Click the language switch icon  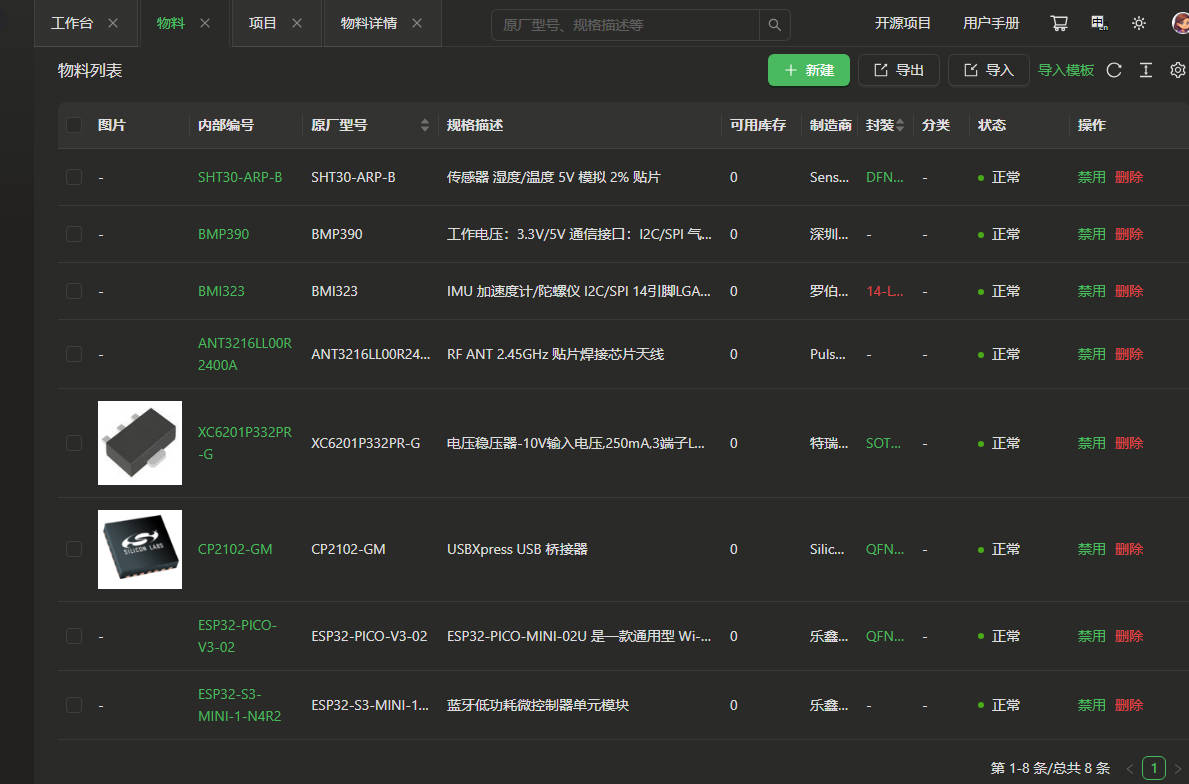tap(1100, 24)
